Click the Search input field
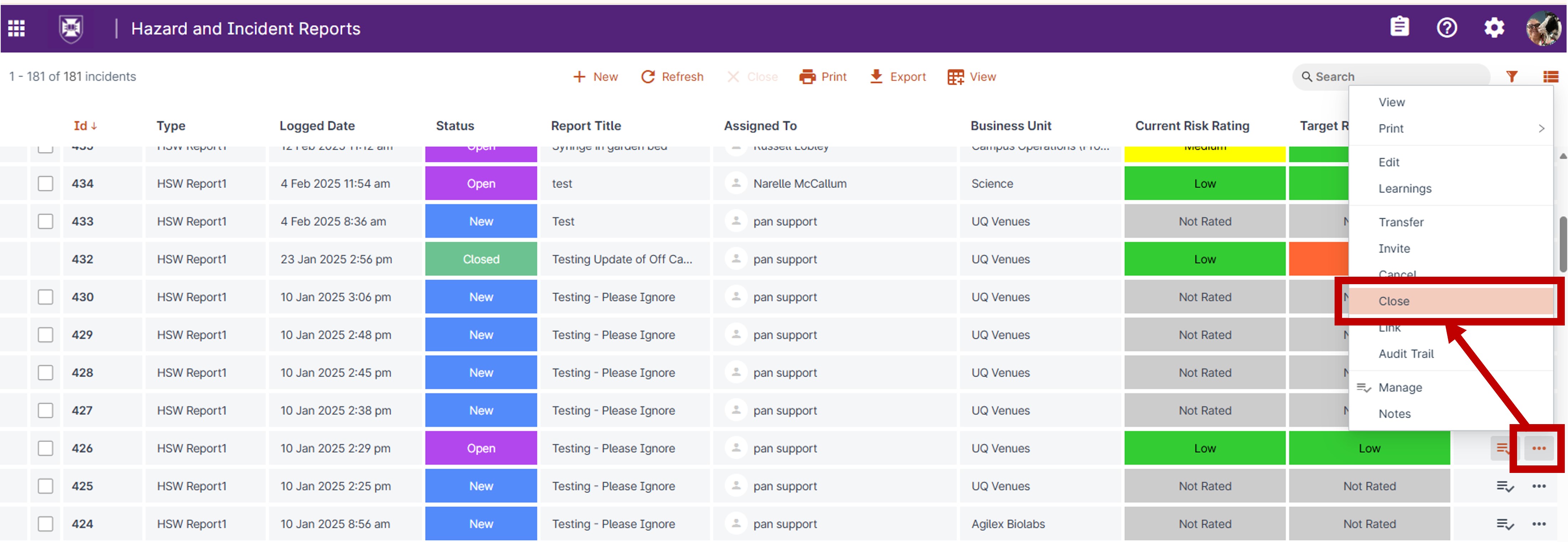1568x542 pixels. [1391, 77]
